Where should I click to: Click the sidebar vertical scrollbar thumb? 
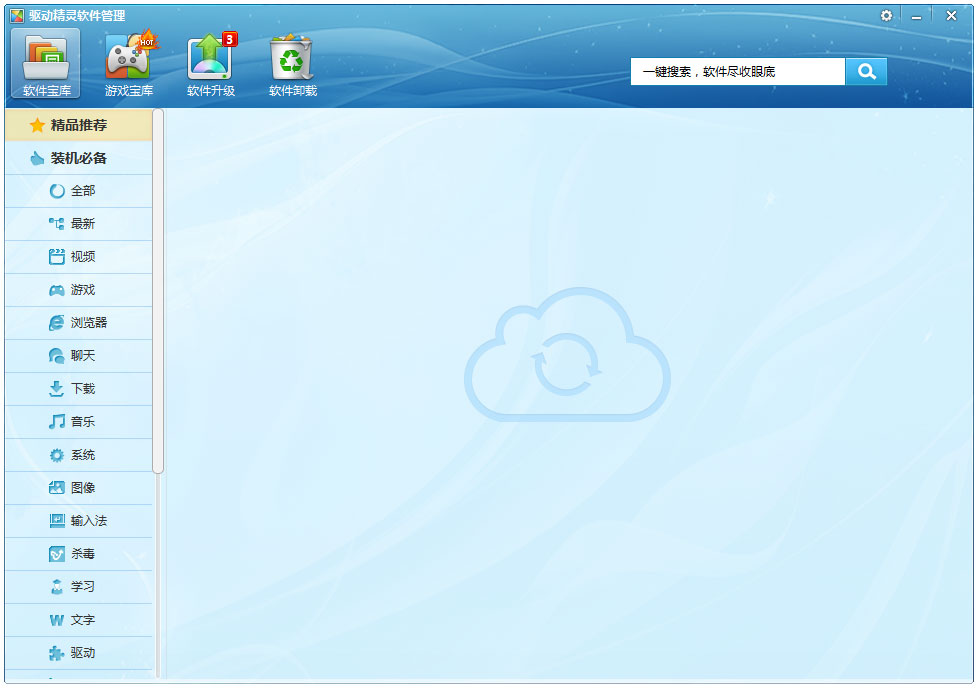[x=158, y=291]
